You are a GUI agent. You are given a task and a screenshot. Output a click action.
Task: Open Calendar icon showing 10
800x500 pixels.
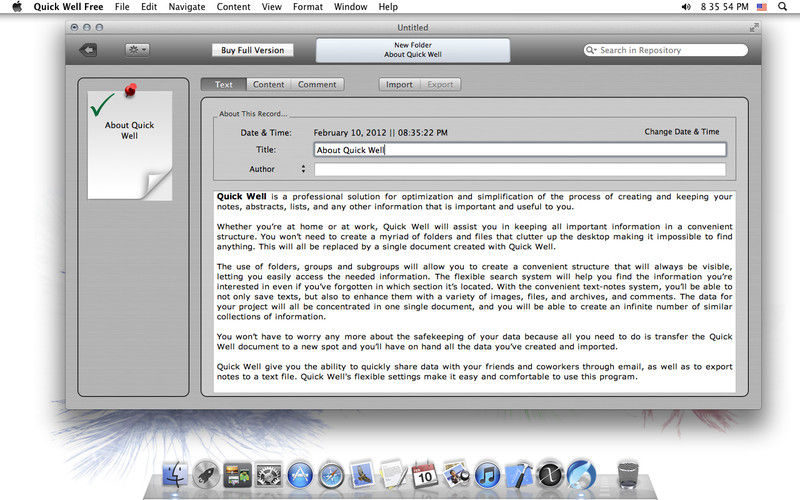(x=424, y=475)
